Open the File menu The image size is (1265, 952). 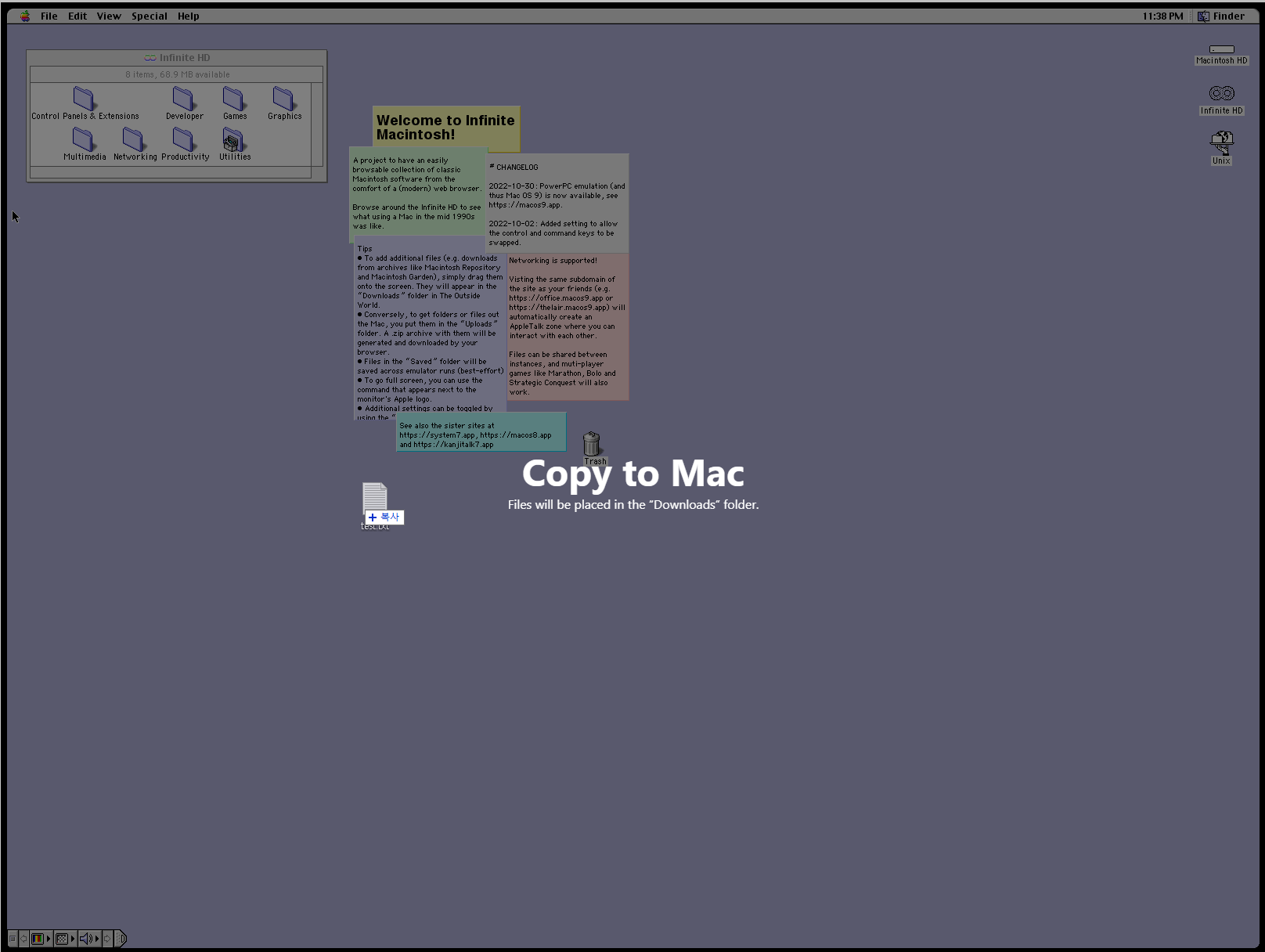[49, 16]
